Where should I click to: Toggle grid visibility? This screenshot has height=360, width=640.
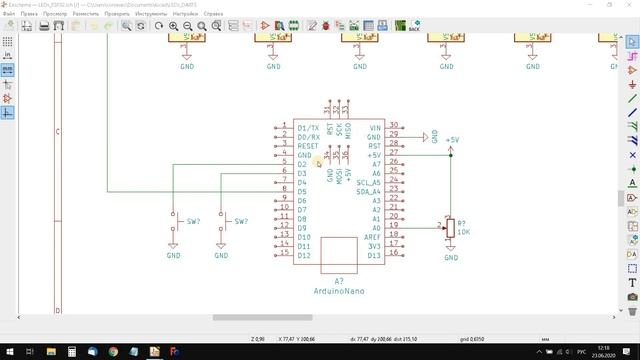[7, 42]
